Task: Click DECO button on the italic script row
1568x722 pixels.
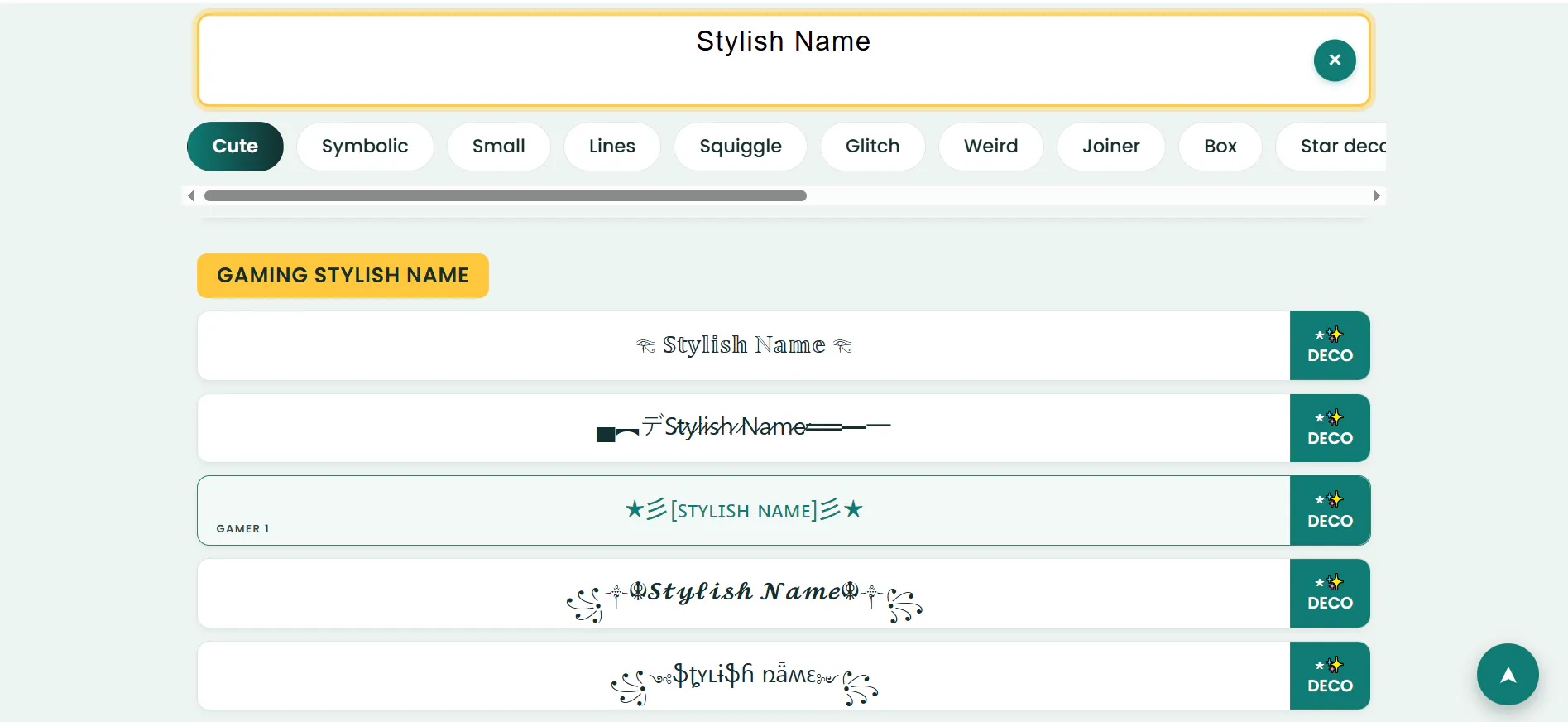Action: click(1330, 594)
